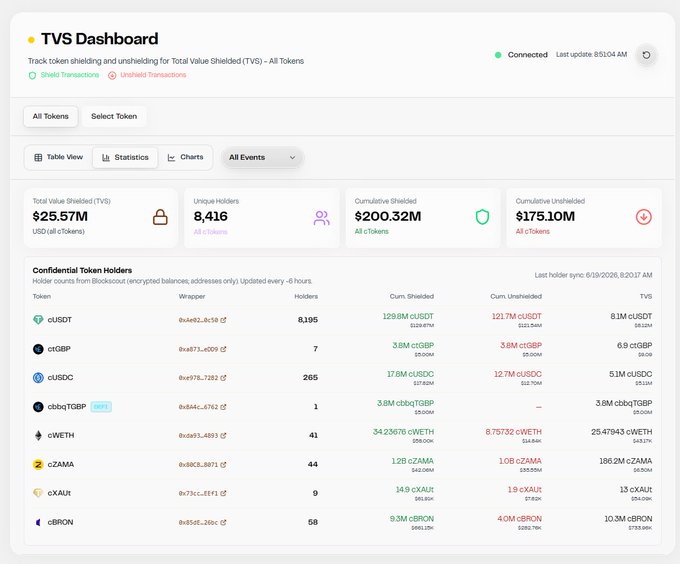Switch to the All Tokens tab
680x564 pixels.
[x=51, y=116]
